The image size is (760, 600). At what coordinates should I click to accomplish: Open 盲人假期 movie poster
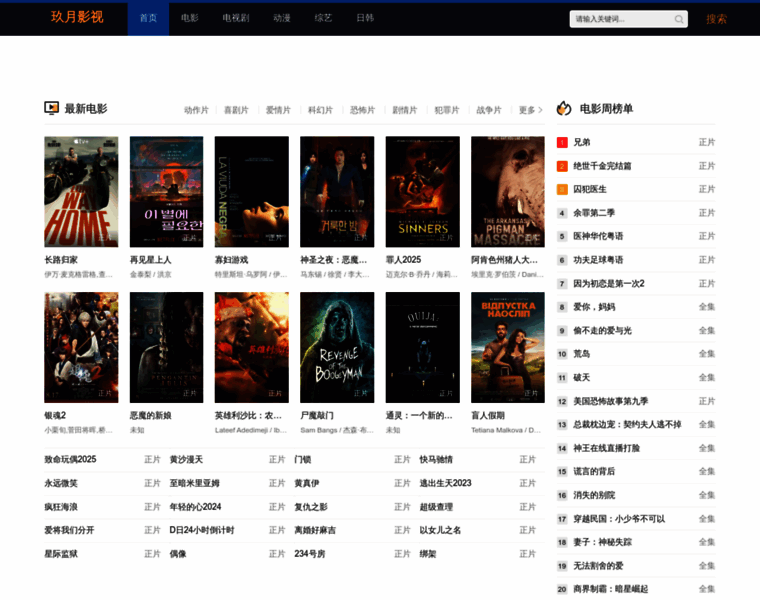coord(508,347)
